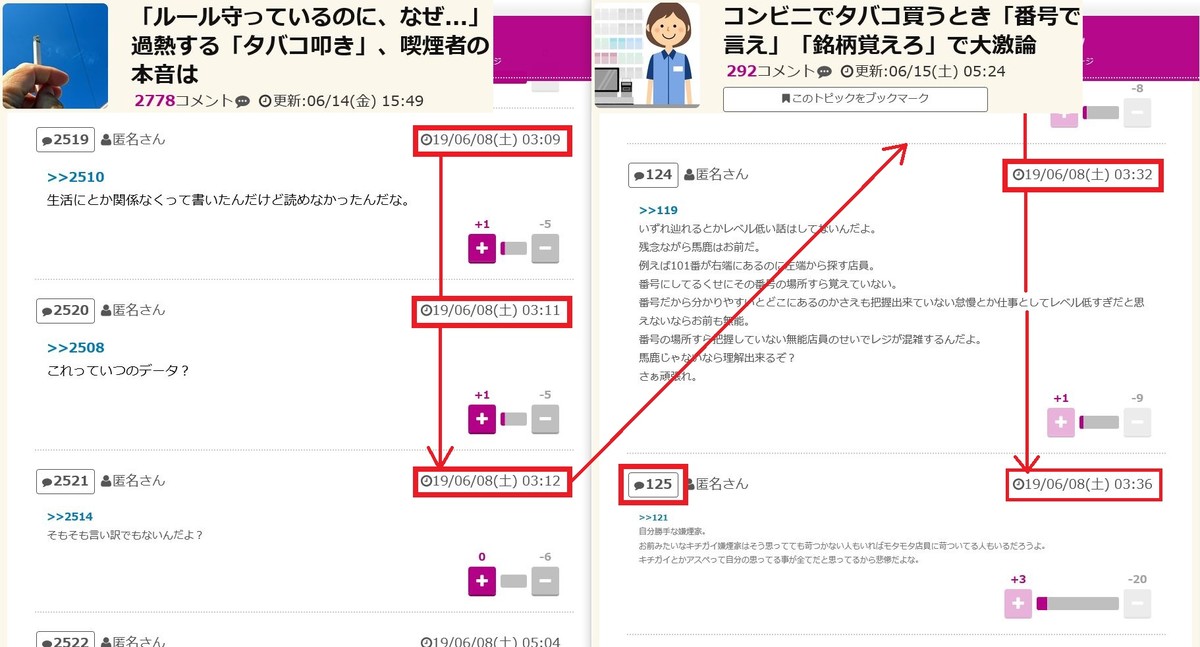1200x647 pixels.
Task: Upvote comment 125 with the plus icon
Action: (1018, 603)
